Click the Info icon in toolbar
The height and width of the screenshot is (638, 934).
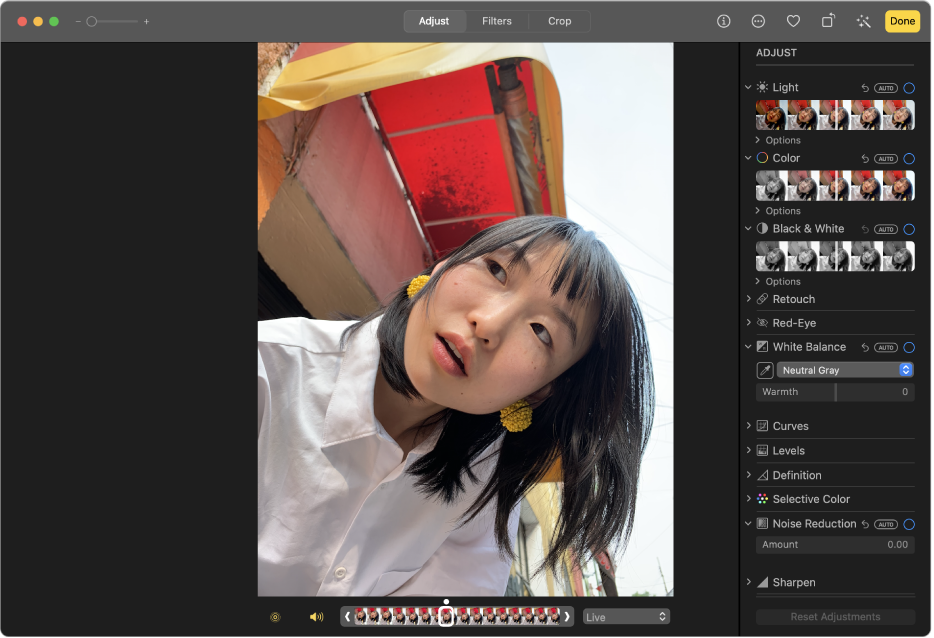coord(723,21)
